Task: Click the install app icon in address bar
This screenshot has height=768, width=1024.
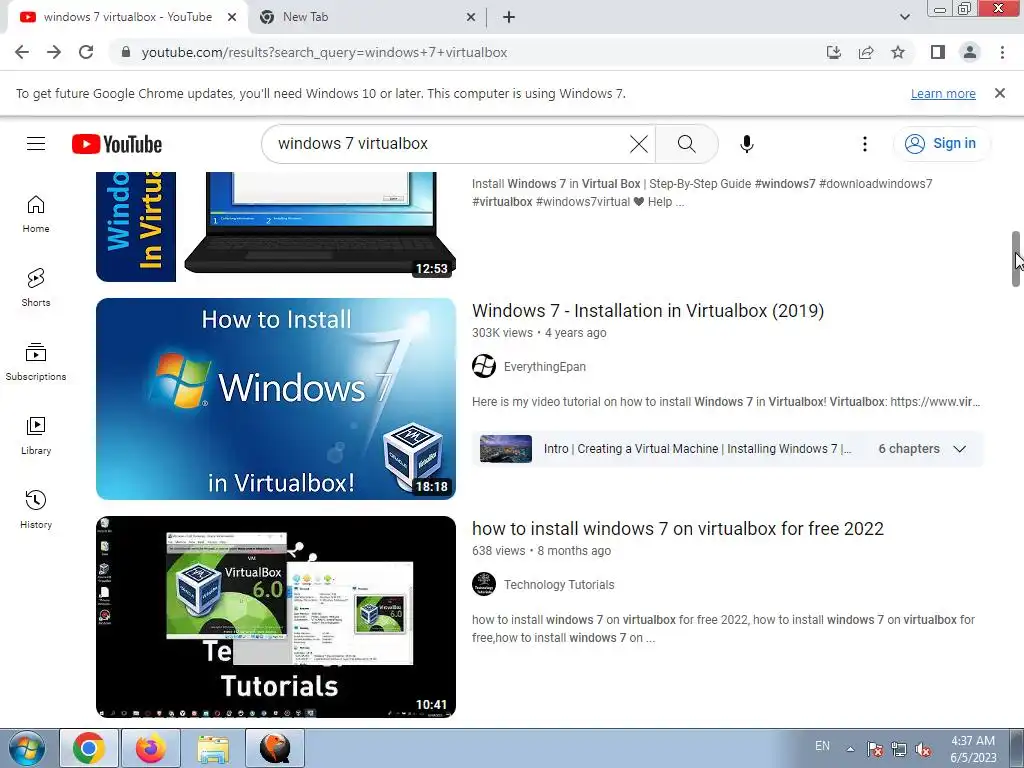Action: (x=834, y=52)
